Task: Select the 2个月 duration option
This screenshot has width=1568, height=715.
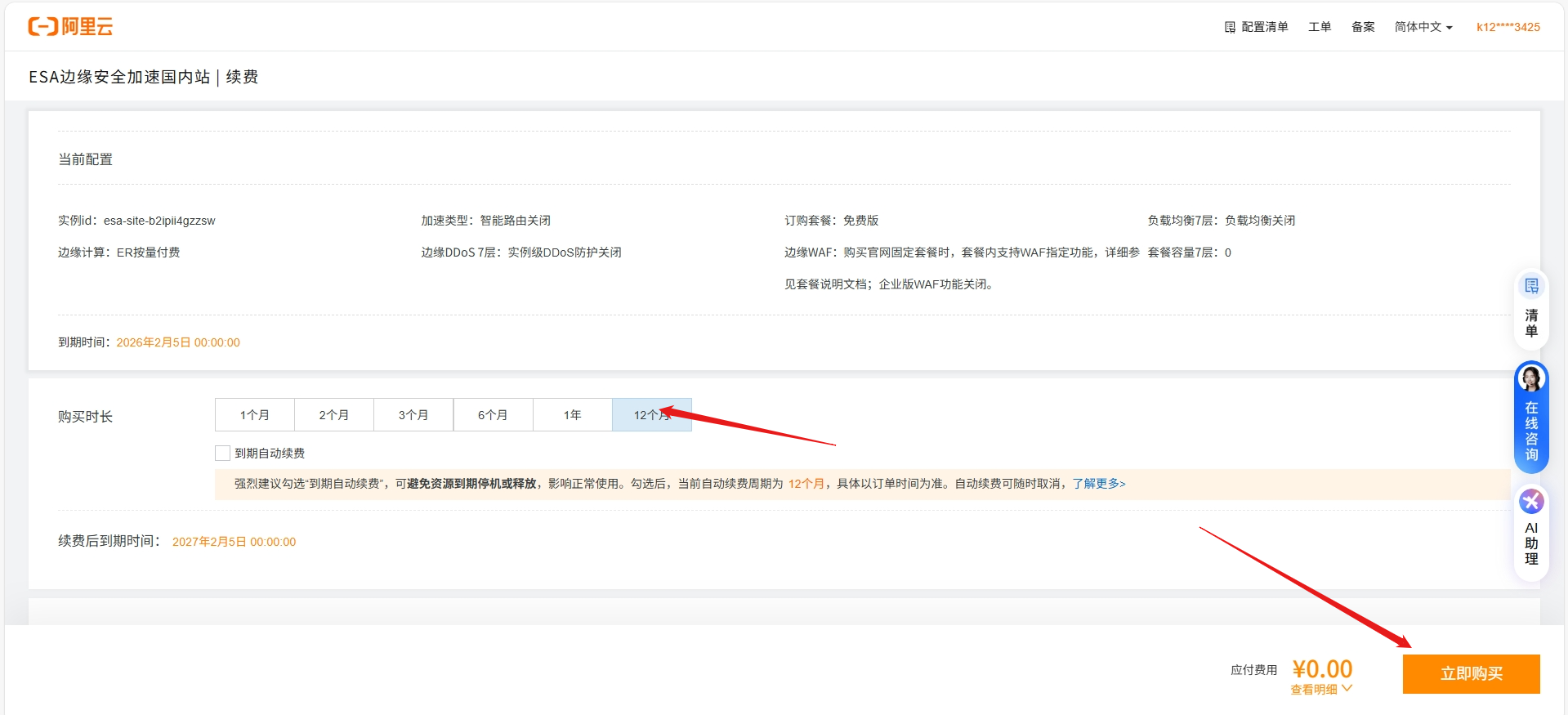Action: [333, 415]
